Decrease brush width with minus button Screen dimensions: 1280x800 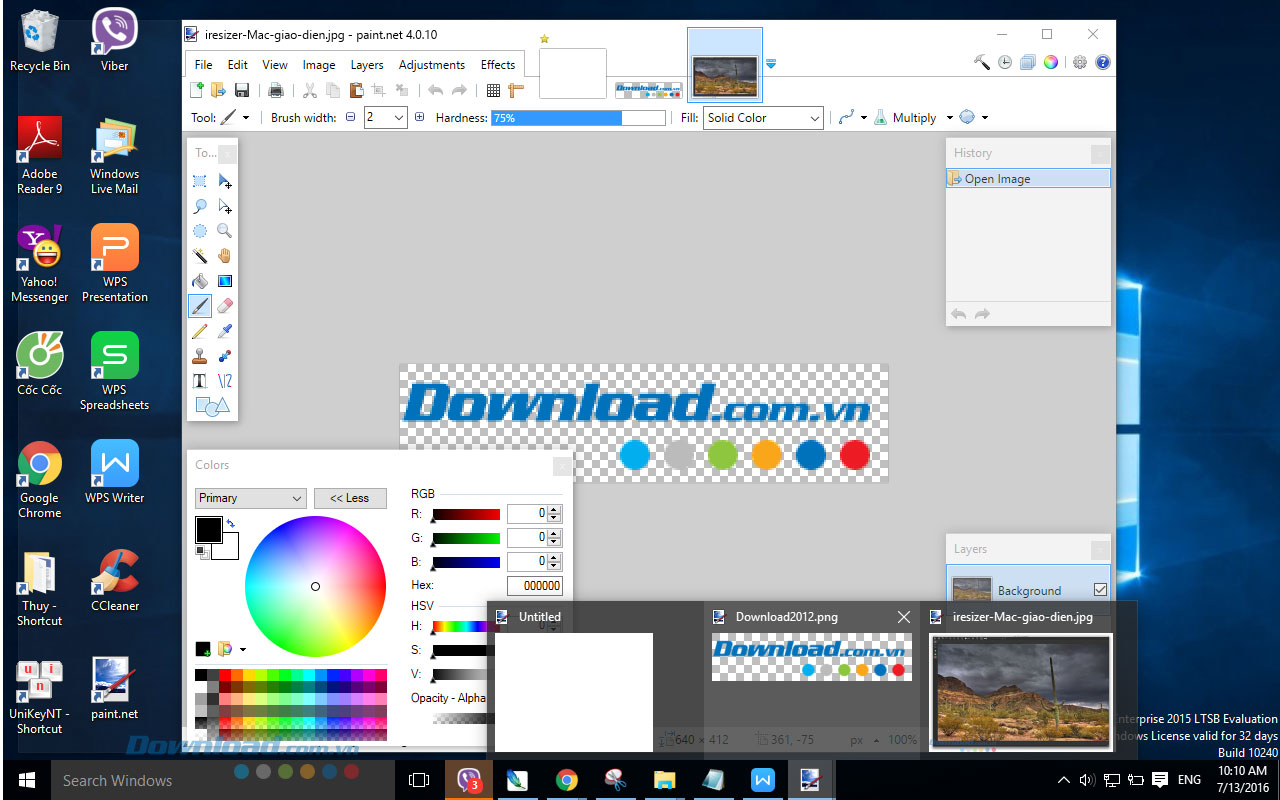coord(350,117)
